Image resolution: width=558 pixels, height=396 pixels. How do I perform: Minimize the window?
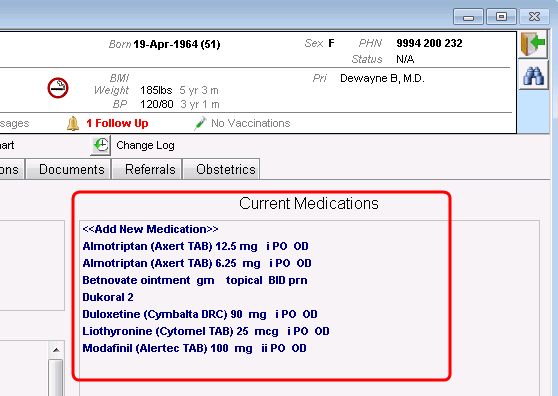click(x=468, y=17)
